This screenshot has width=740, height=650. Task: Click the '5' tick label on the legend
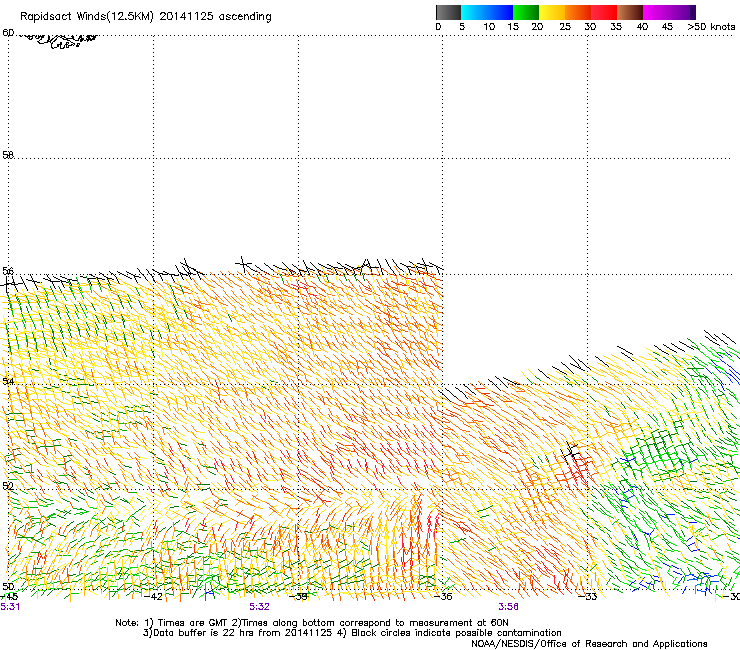[462, 27]
